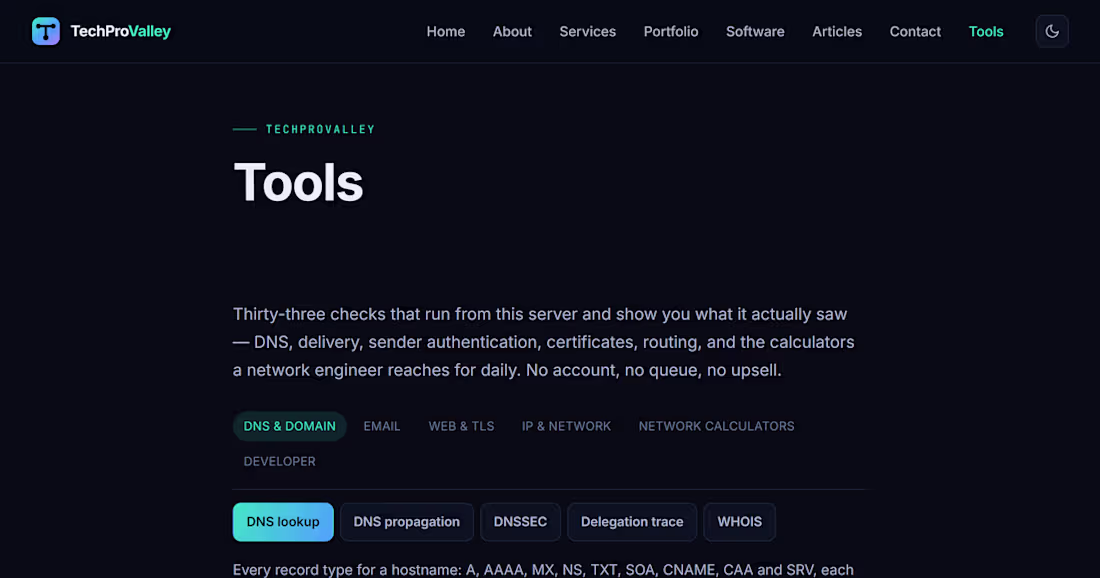Image resolution: width=1100 pixels, height=578 pixels.
Task: Open the Software nav link
Action: click(755, 32)
